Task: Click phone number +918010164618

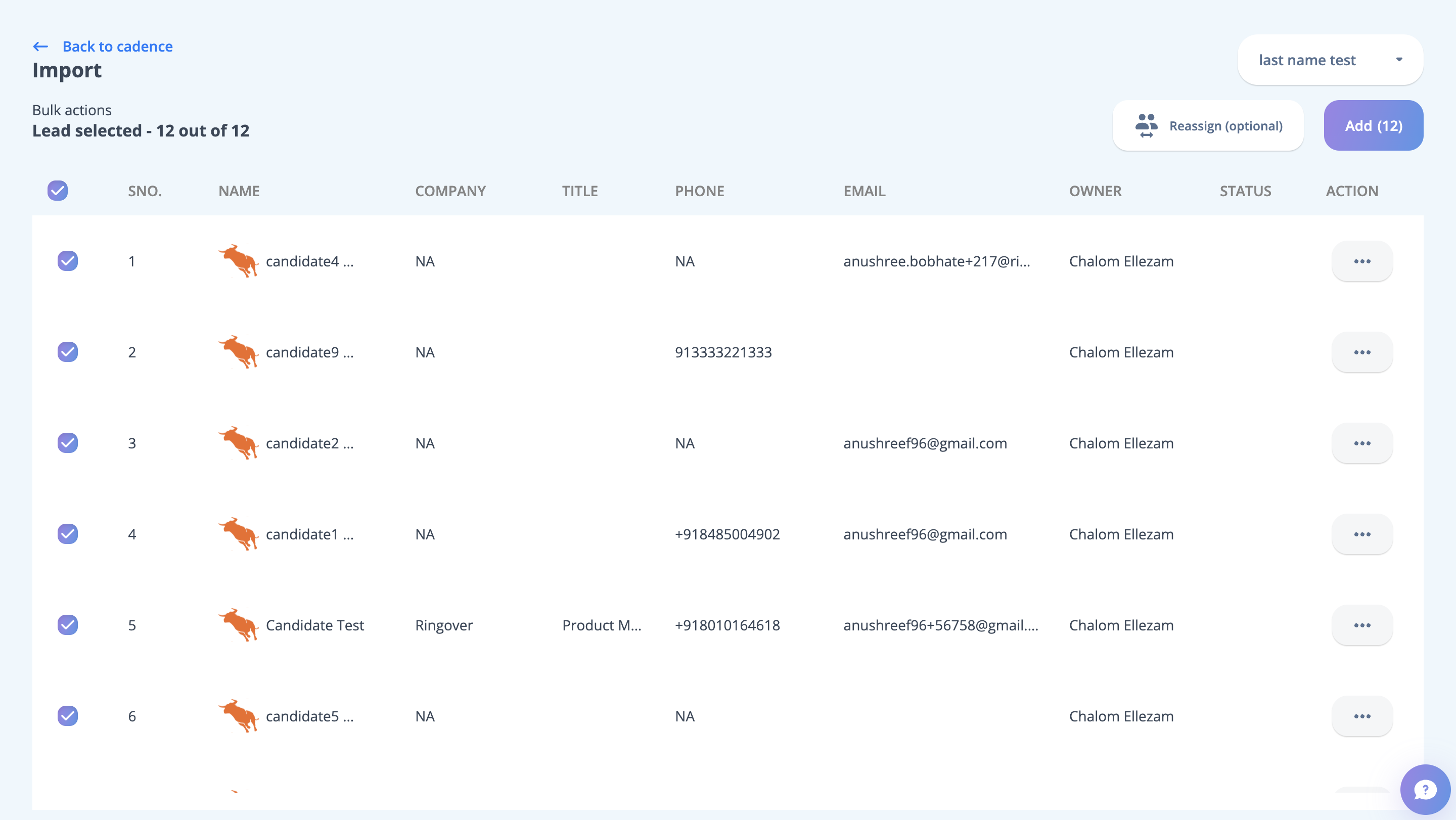Action: pos(727,625)
